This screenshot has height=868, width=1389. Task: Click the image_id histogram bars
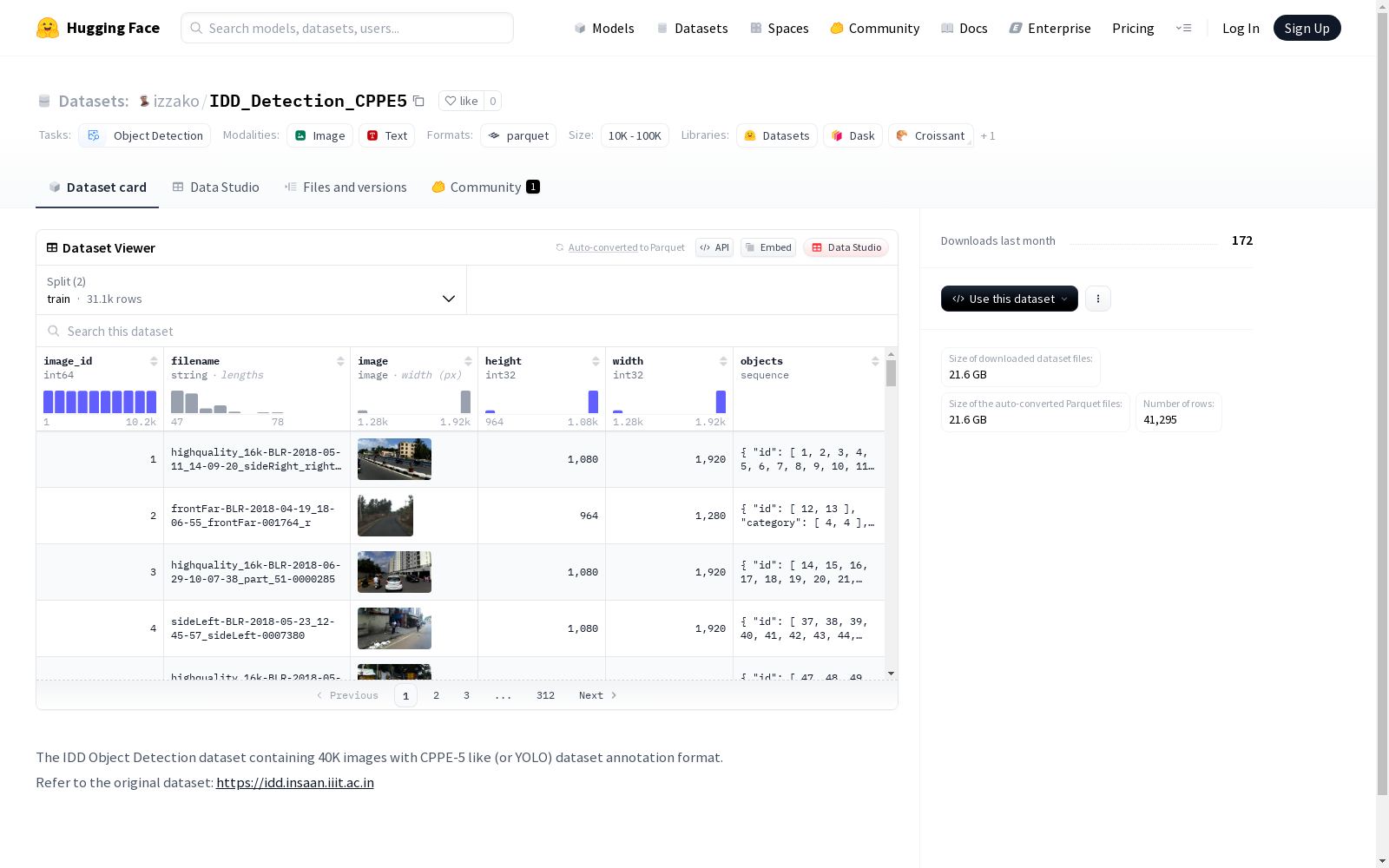pos(100,402)
